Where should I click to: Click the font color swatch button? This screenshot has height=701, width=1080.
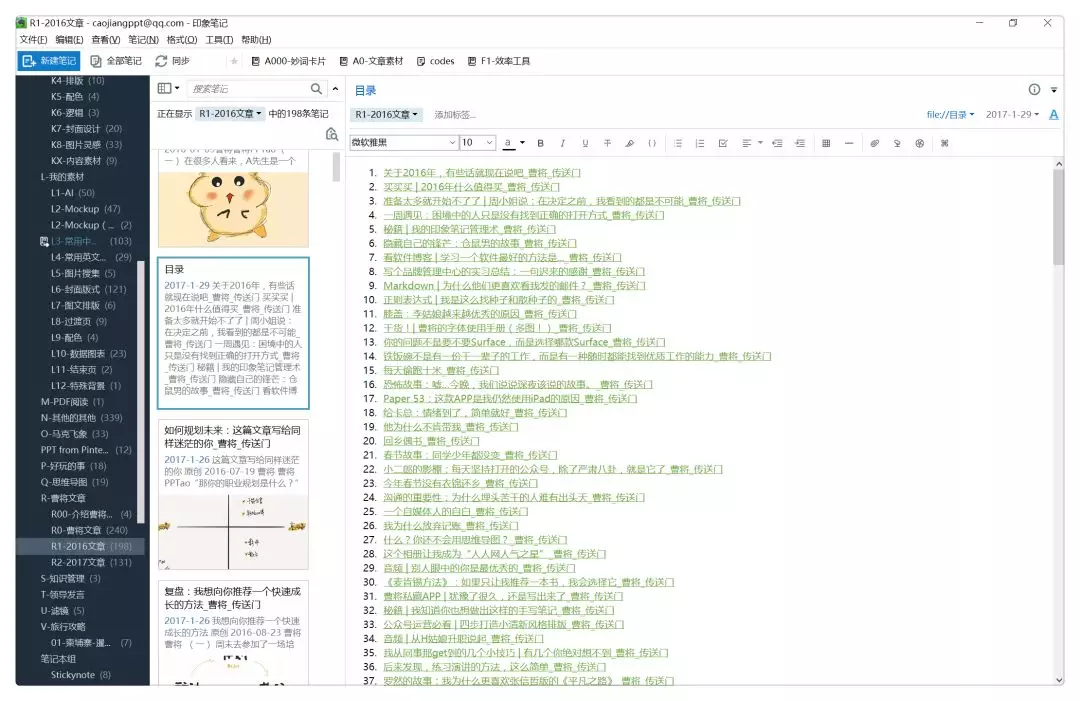(508, 143)
